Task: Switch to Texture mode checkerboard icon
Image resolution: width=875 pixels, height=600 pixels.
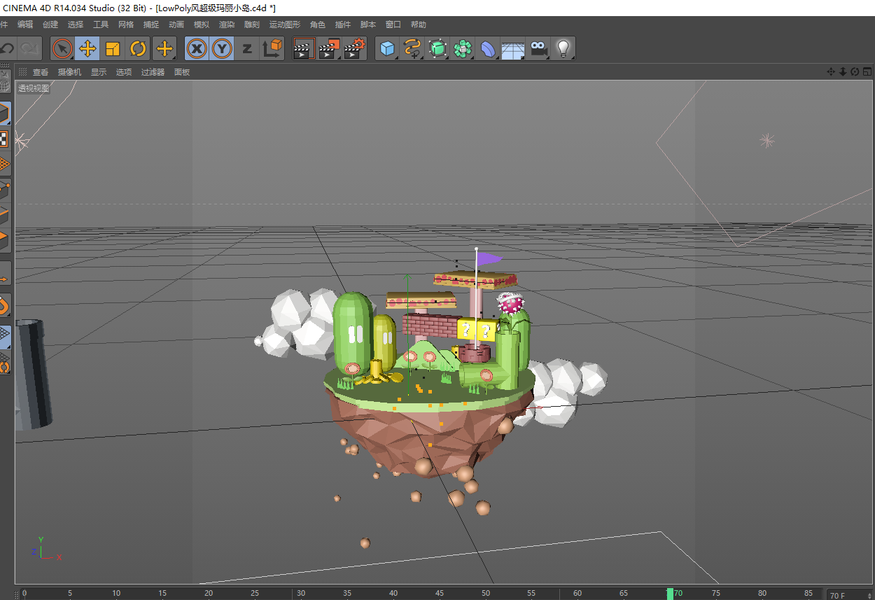Action: 4,139
